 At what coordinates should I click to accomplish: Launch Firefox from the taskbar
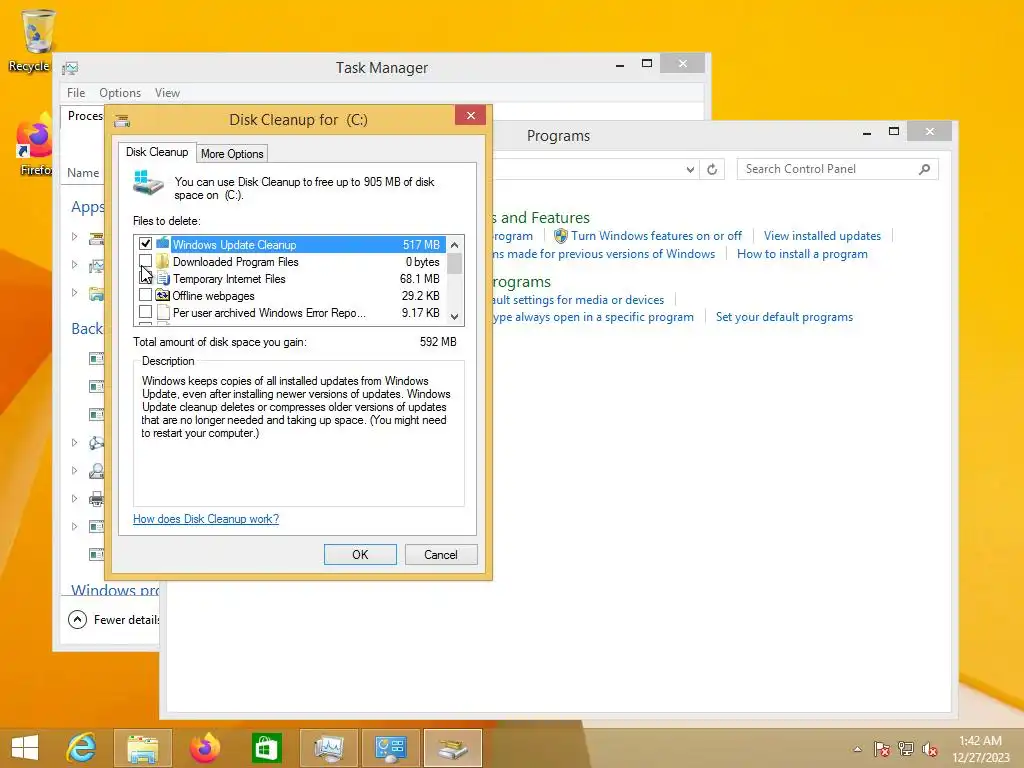coord(205,748)
